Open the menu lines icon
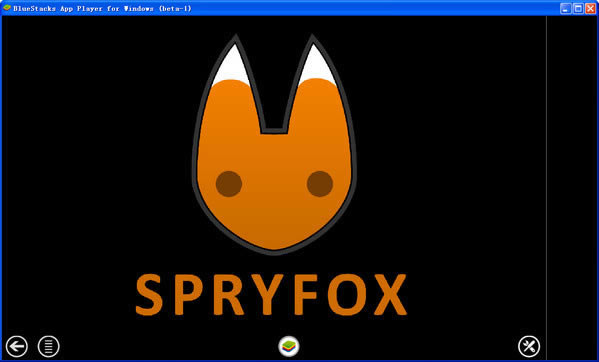599x362 pixels. [49, 346]
